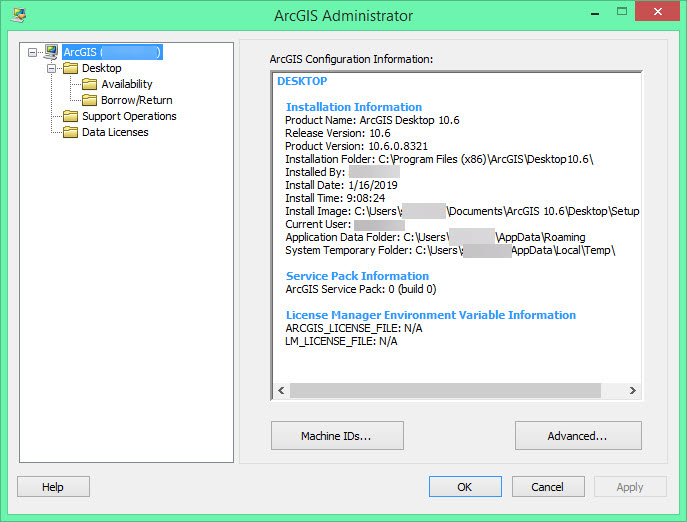Collapse the ArcGIS root tree node
Screen dimensions: 687x522
point(32,53)
